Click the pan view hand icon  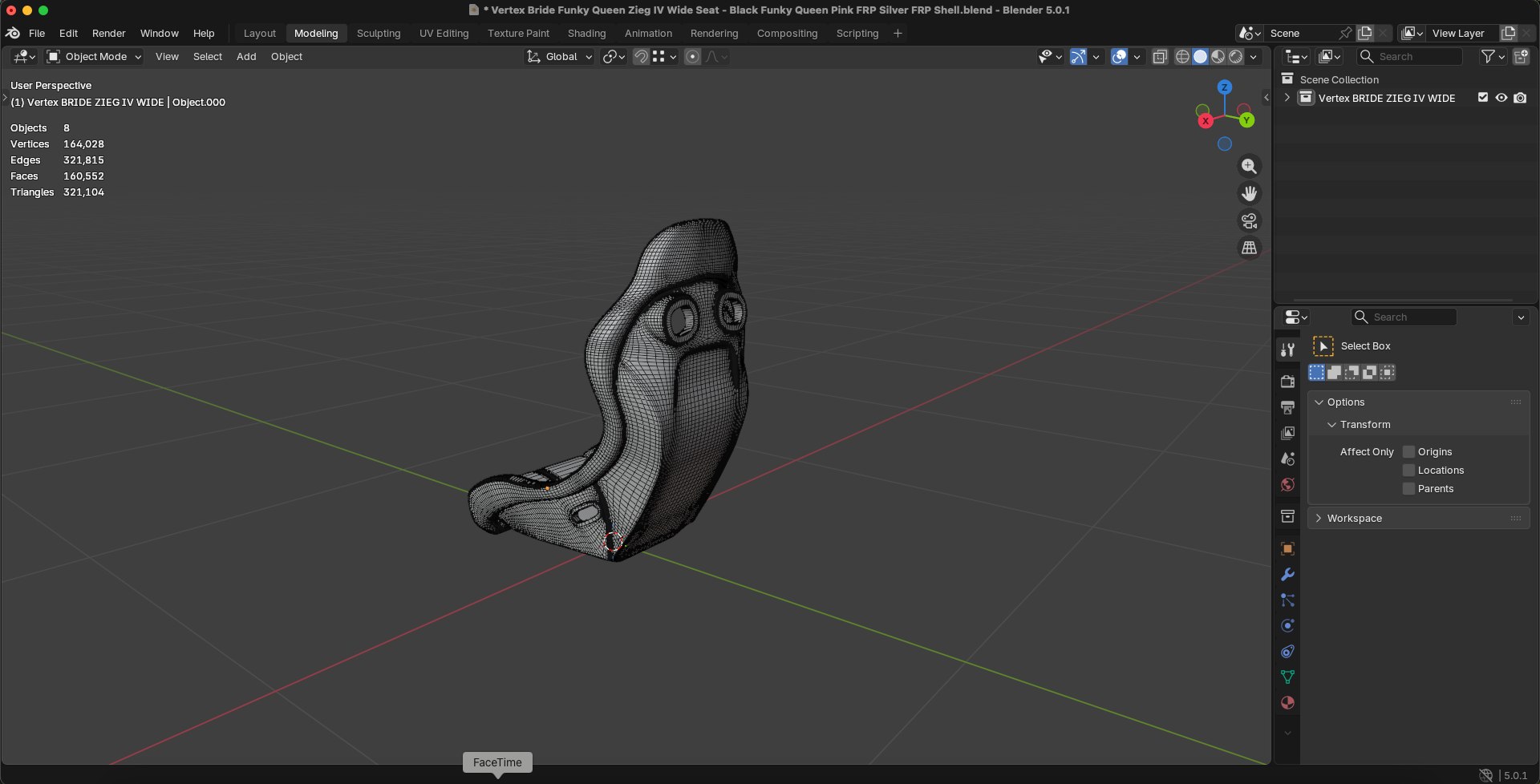(1249, 193)
